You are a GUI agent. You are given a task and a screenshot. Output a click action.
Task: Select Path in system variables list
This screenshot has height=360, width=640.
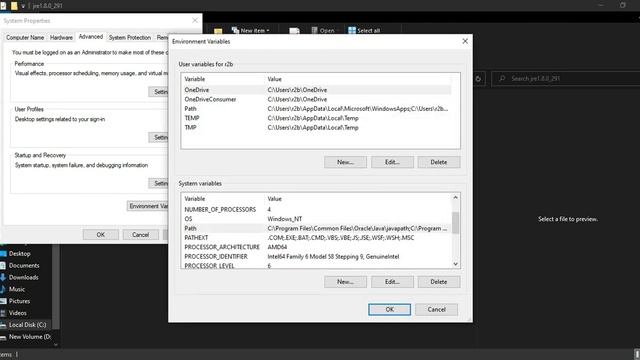[x=317, y=228]
